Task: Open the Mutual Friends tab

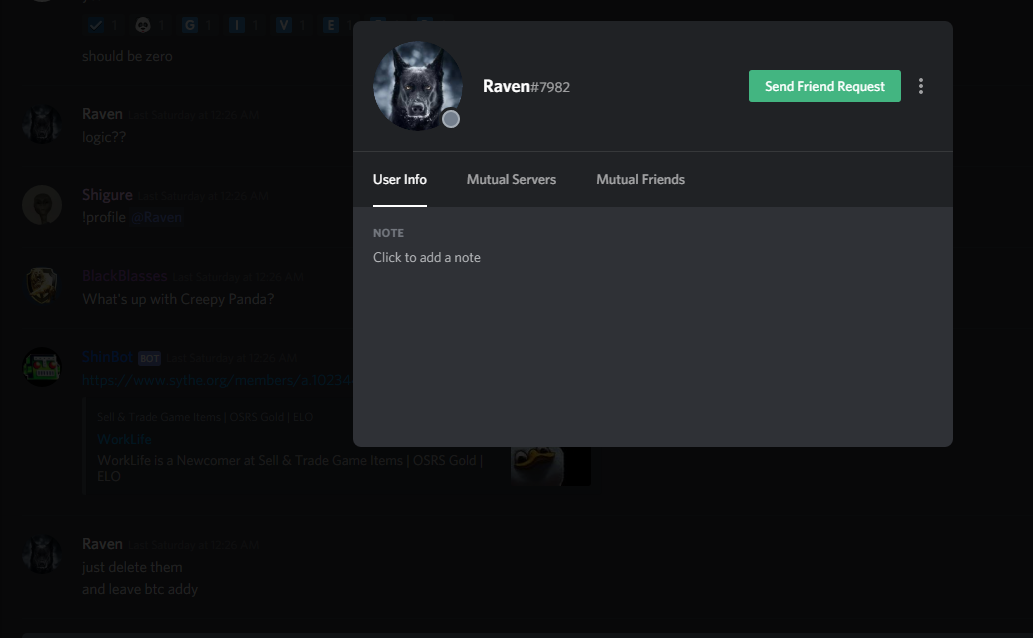Action: [640, 179]
